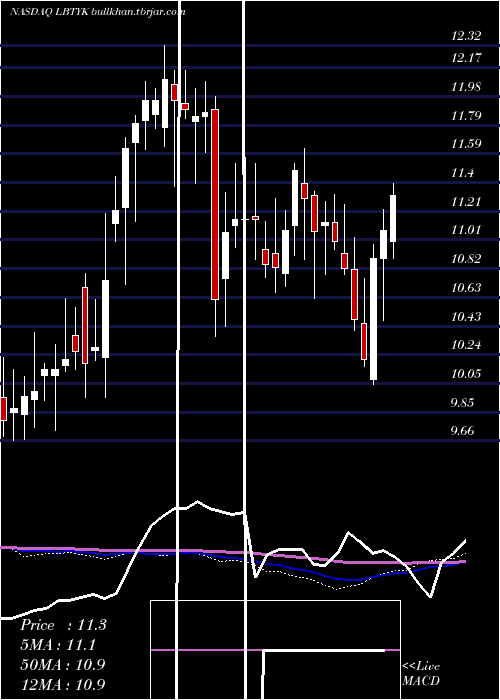The width and height of the screenshot is (500, 700).
Task: Click the 10.63 price axis label
Action: click(466, 288)
